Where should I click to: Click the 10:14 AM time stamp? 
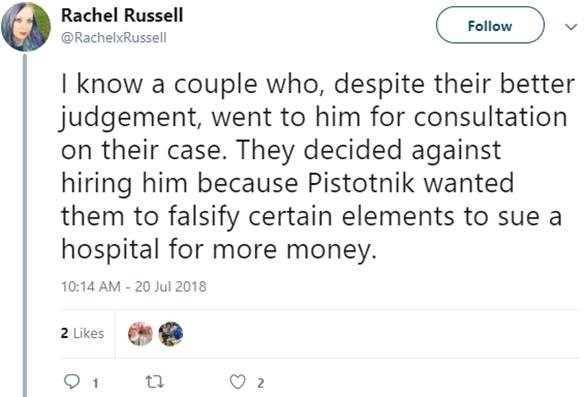[x=90, y=287]
